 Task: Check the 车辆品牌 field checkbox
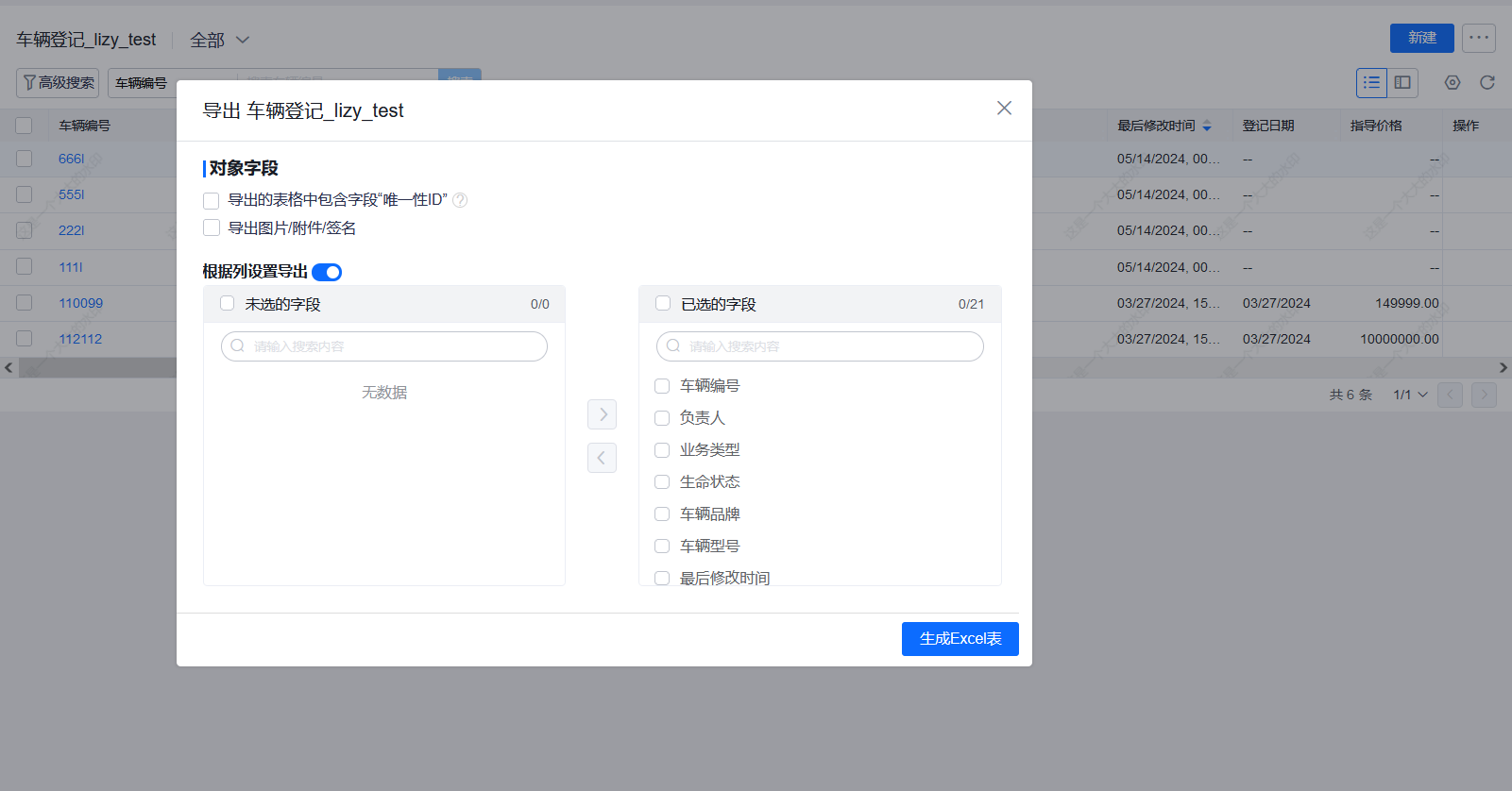pyautogui.click(x=662, y=514)
